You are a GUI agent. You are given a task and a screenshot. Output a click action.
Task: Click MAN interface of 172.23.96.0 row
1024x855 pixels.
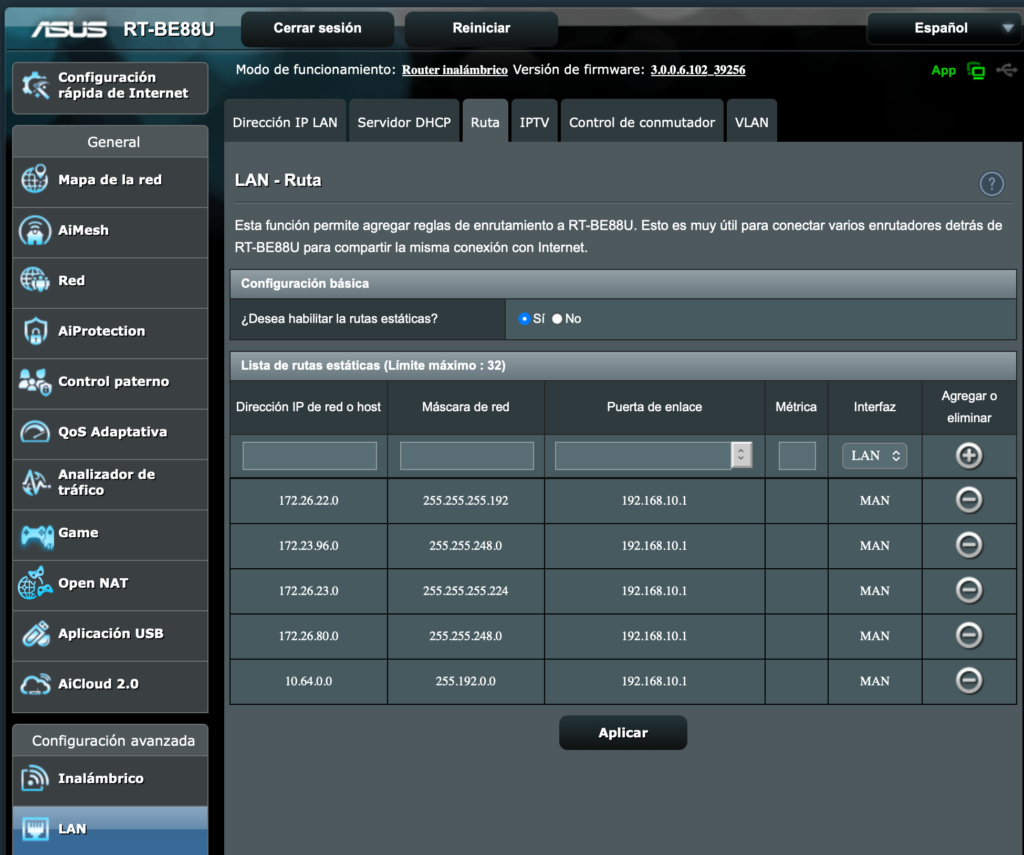point(874,546)
